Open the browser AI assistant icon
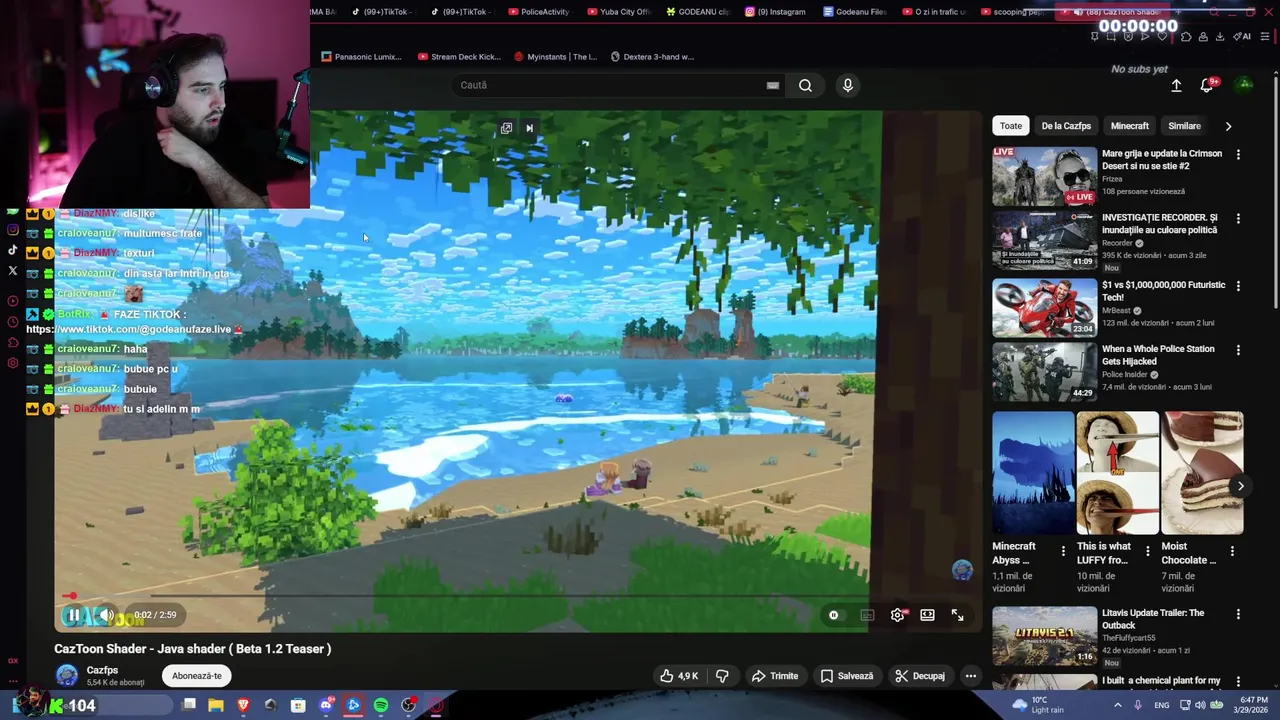 [1242, 37]
